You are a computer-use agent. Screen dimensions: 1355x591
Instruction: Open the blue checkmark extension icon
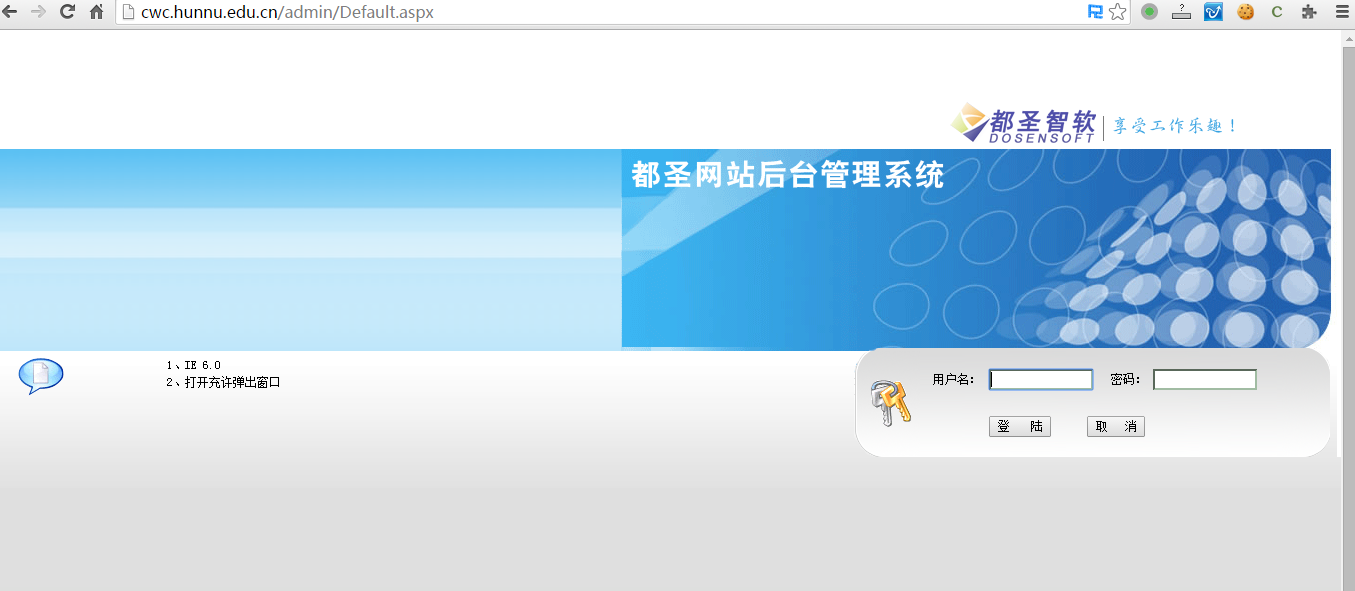(1213, 12)
